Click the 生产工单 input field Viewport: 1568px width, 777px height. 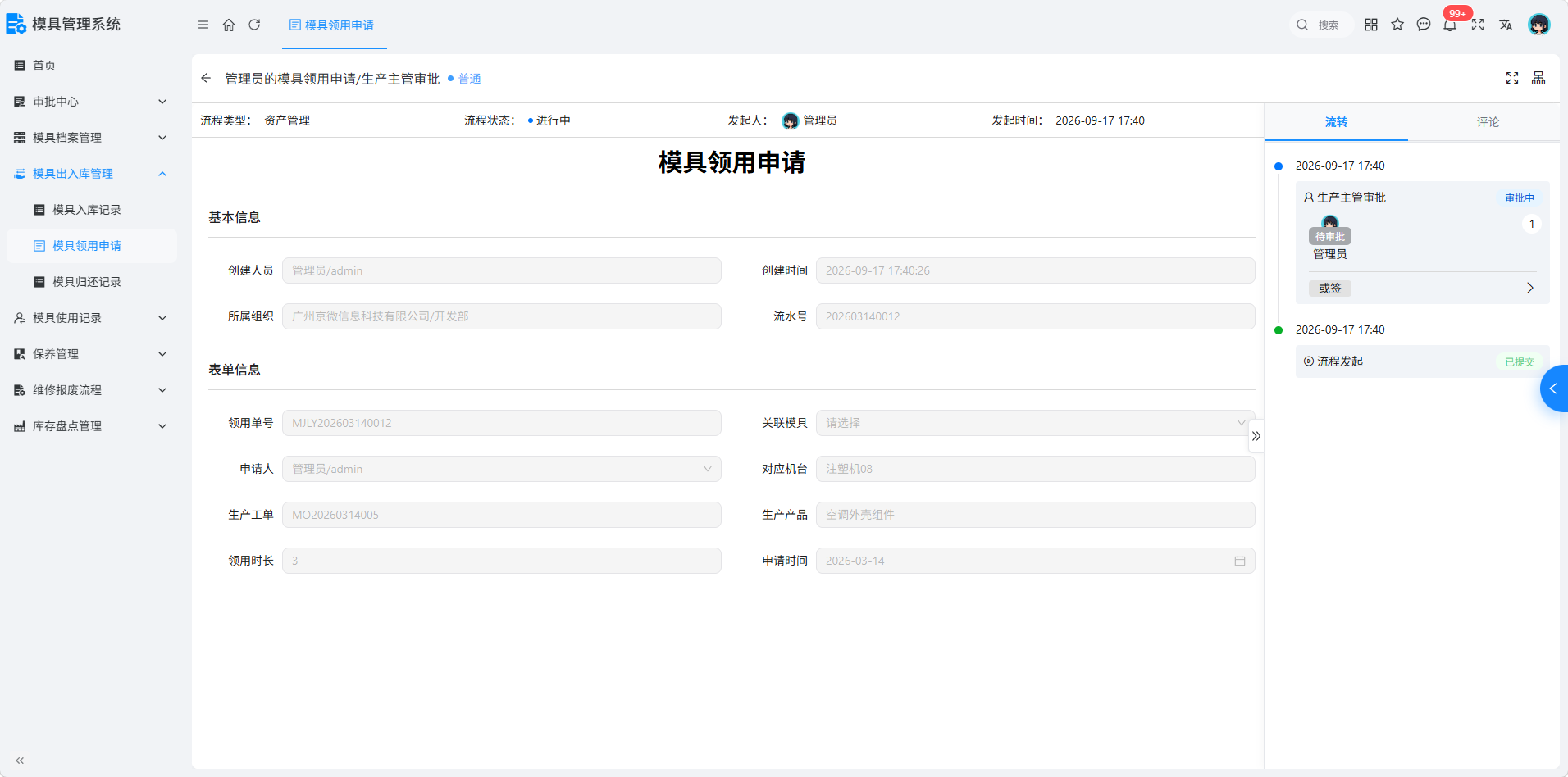502,515
